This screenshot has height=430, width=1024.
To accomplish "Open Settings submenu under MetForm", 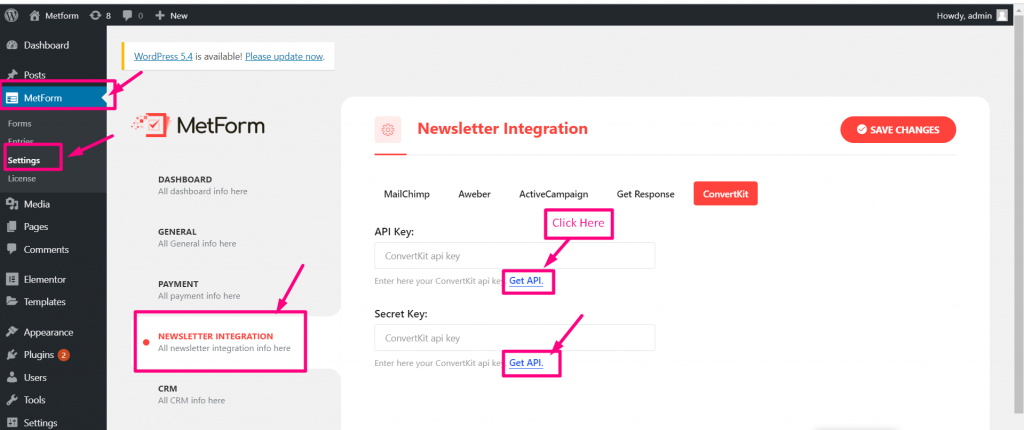I will tap(24, 160).
